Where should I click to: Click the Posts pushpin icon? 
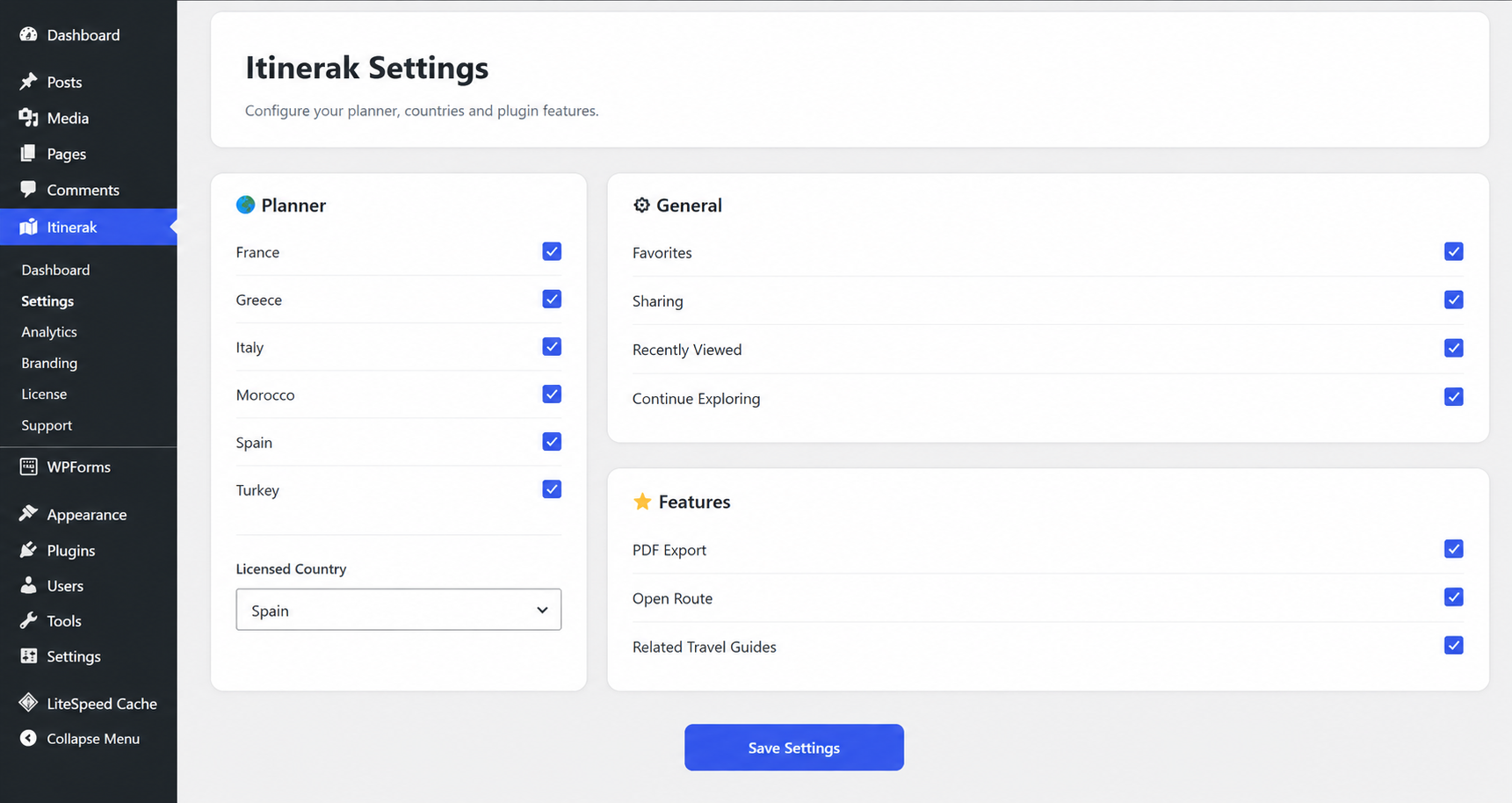point(28,82)
